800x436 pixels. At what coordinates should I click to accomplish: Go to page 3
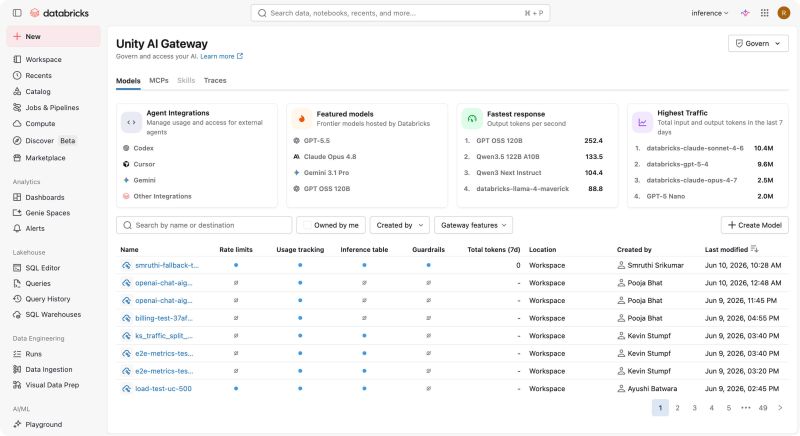click(694, 407)
